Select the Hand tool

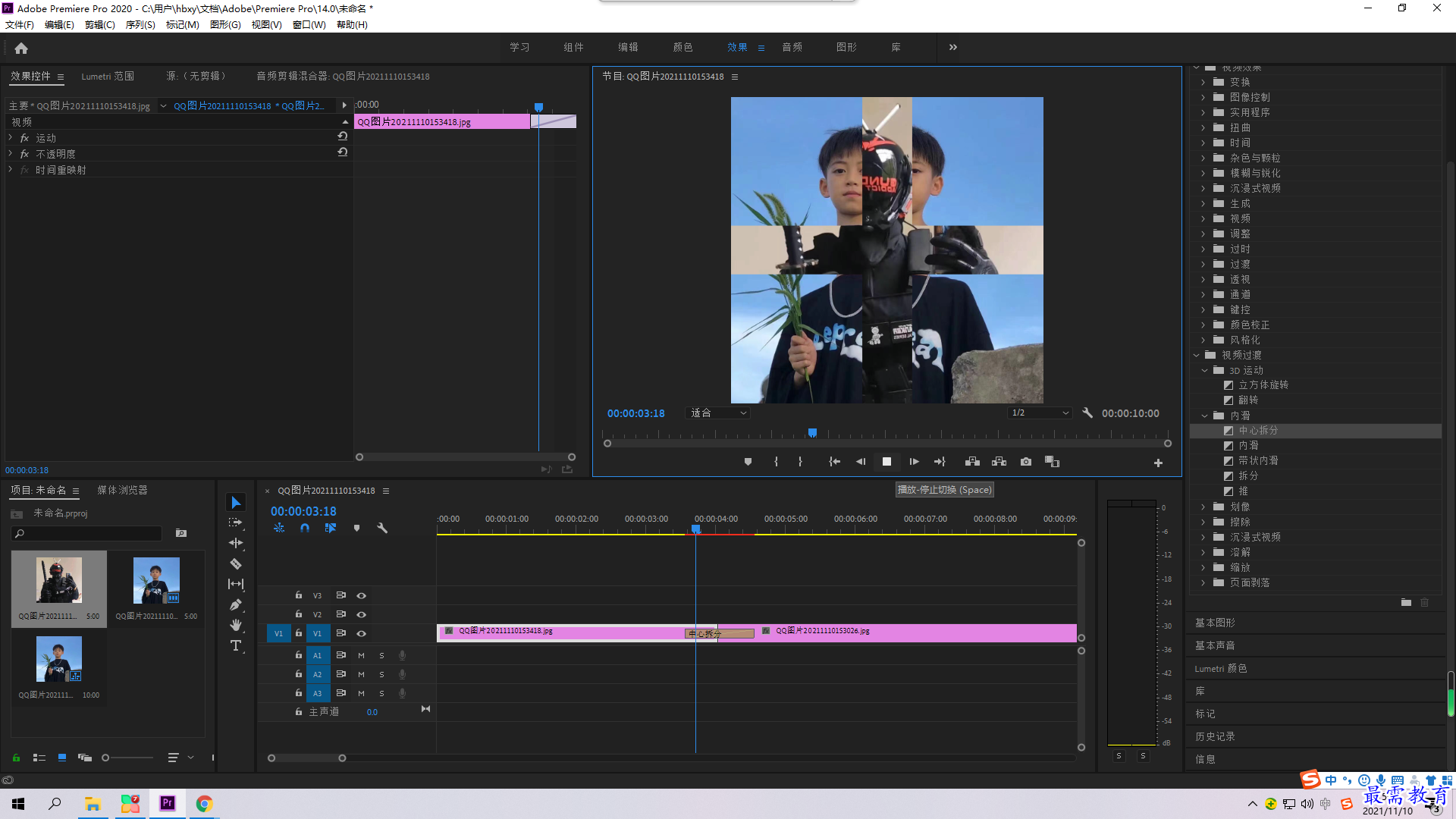coord(236,625)
